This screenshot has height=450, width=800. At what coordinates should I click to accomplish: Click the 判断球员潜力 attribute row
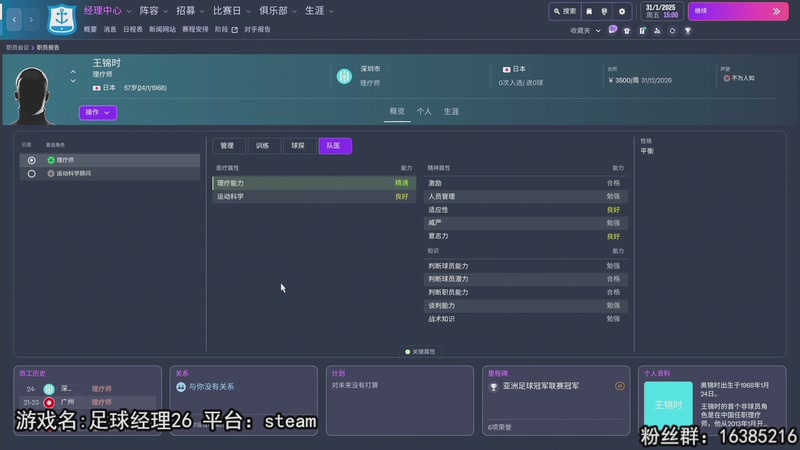click(x=526, y=279)
